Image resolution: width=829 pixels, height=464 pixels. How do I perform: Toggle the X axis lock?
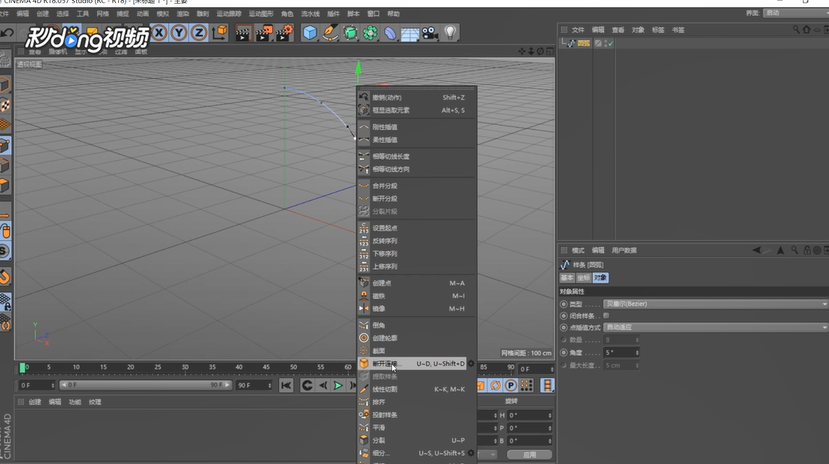click(159, 33)
